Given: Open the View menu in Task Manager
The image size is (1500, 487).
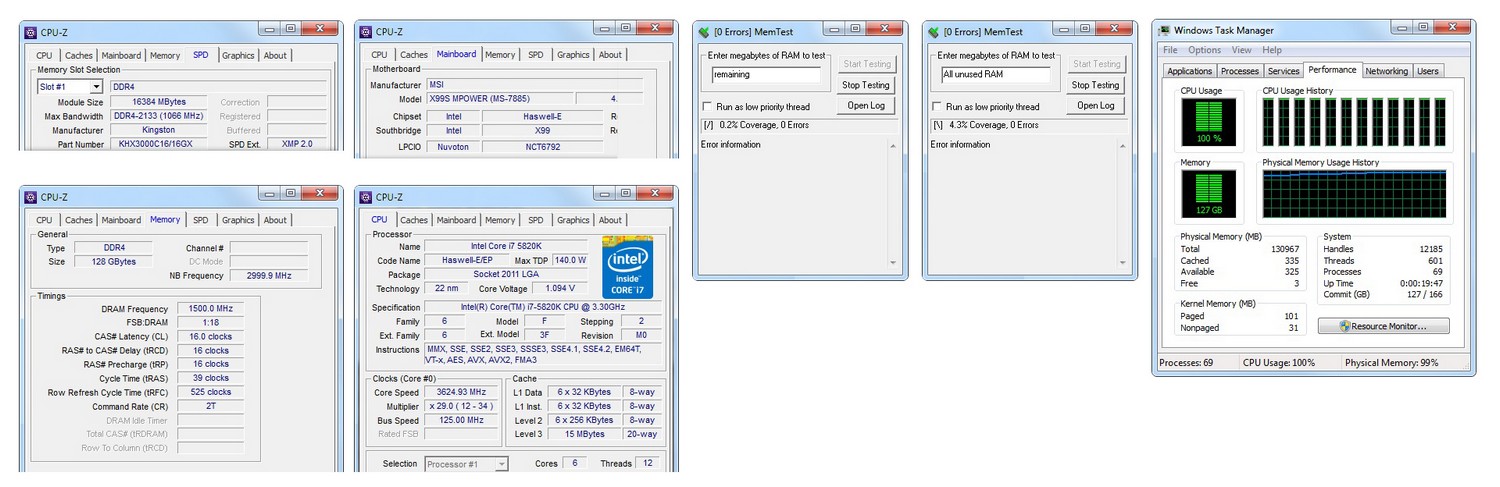Looking at the screenshot, I should (x=1242, y=50).
